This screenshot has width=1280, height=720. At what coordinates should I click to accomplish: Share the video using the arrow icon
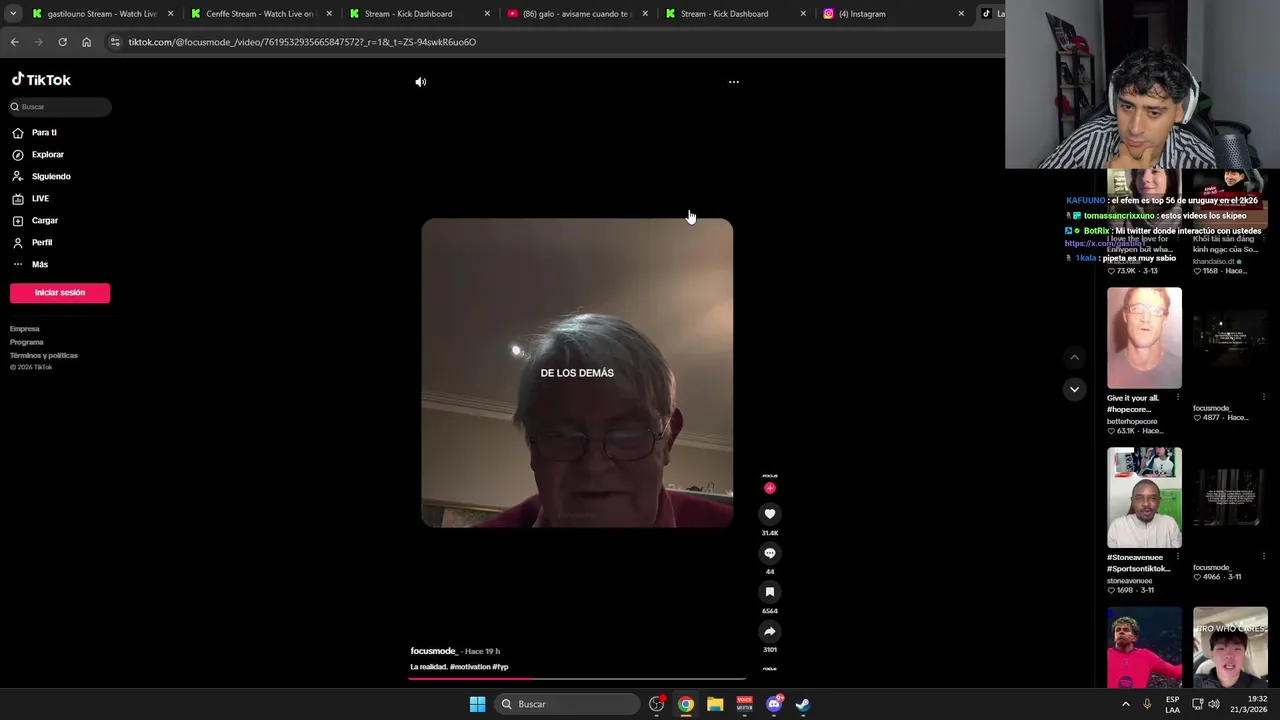[x=770, y=631]
